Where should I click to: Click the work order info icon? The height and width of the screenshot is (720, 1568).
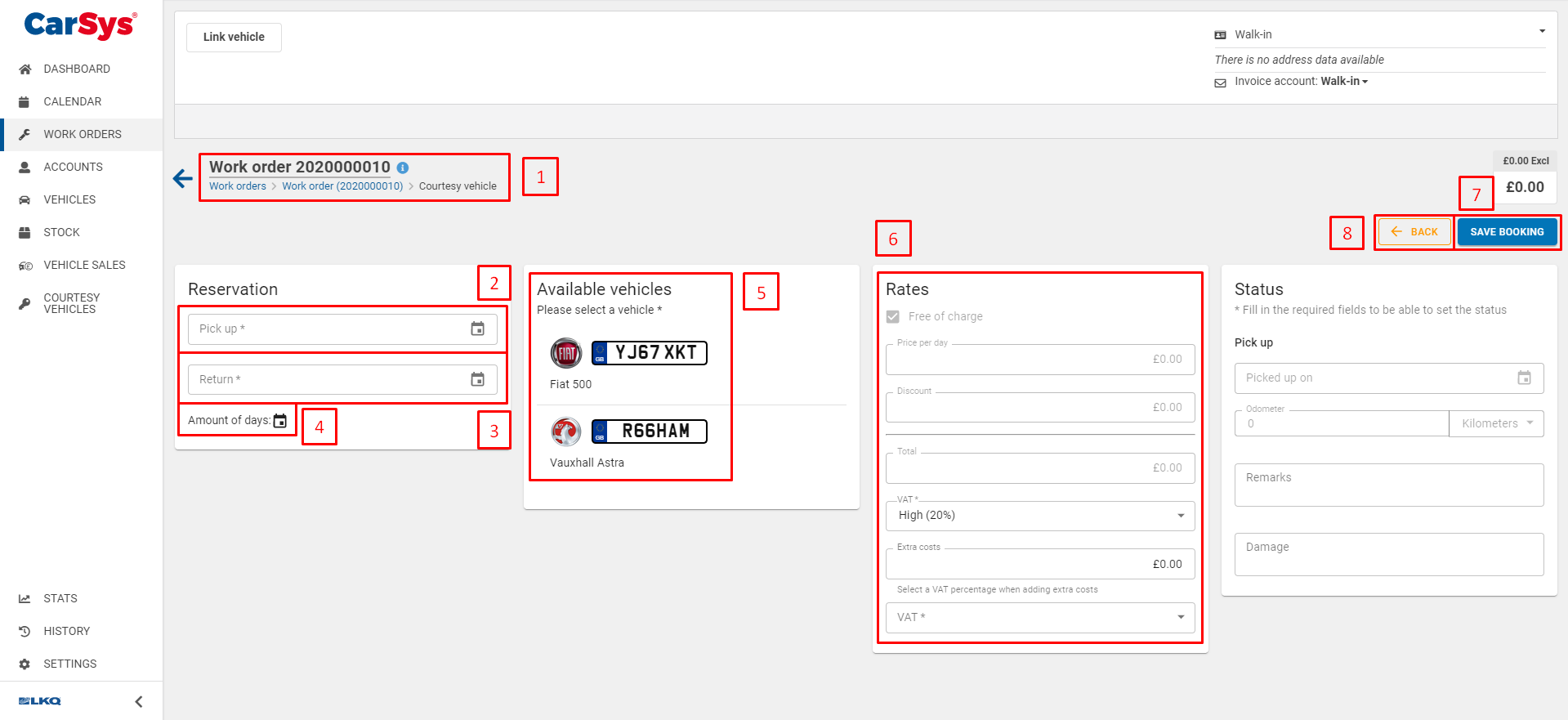403,168
